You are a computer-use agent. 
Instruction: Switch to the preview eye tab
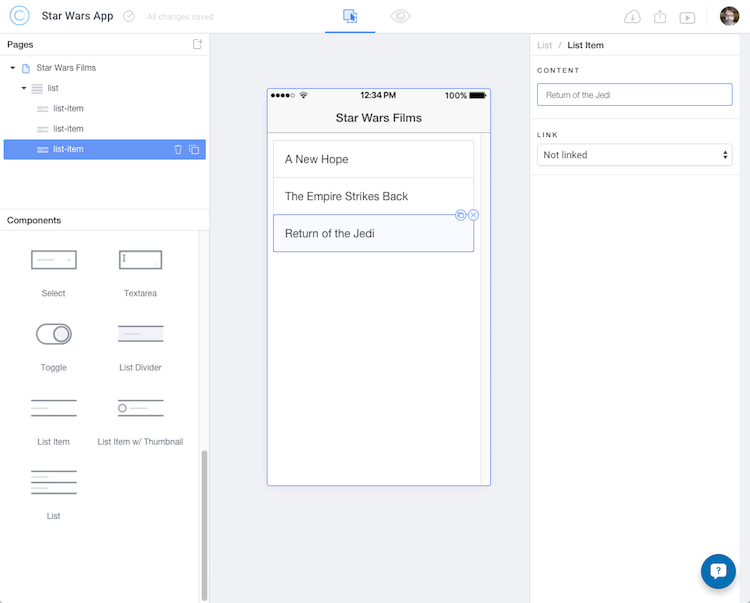pos(400,16)
